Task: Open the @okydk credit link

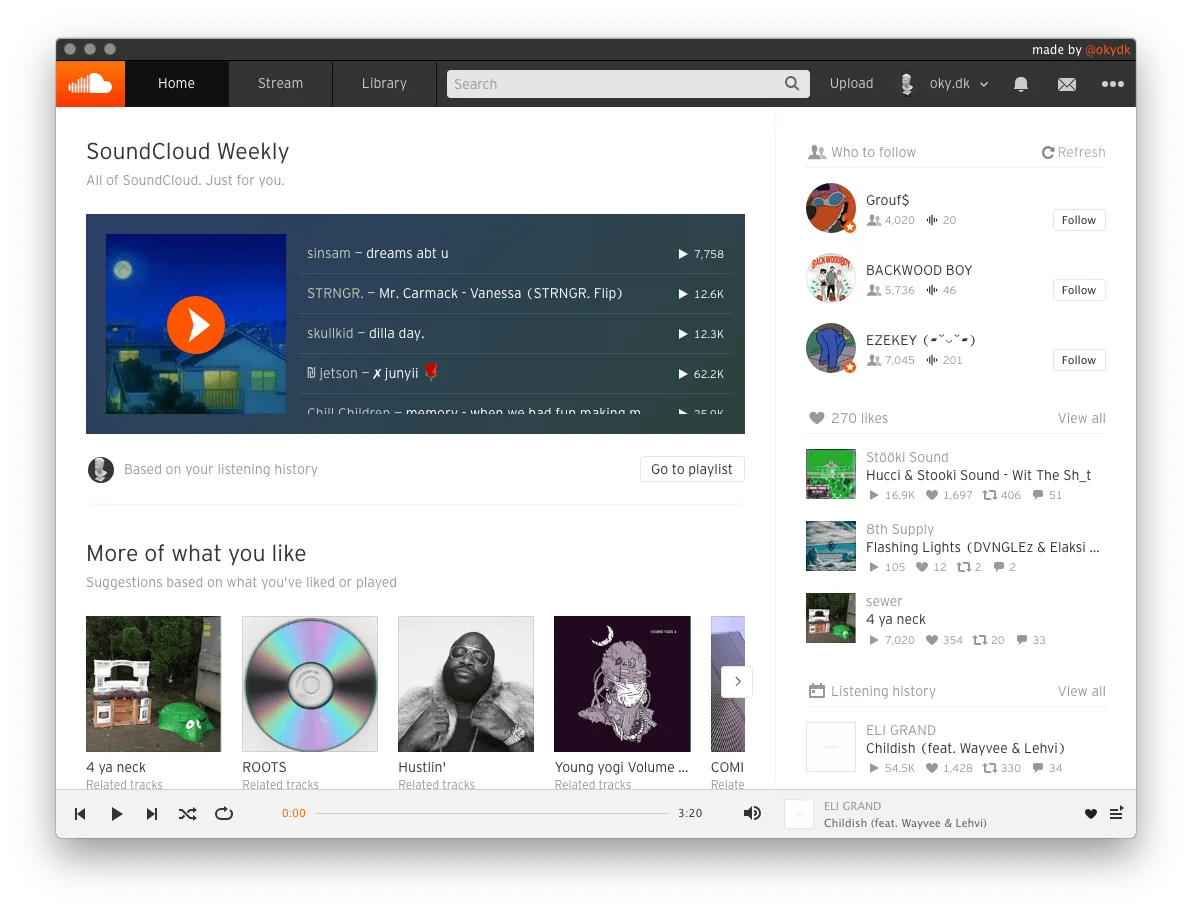Action: (1108, 49)
